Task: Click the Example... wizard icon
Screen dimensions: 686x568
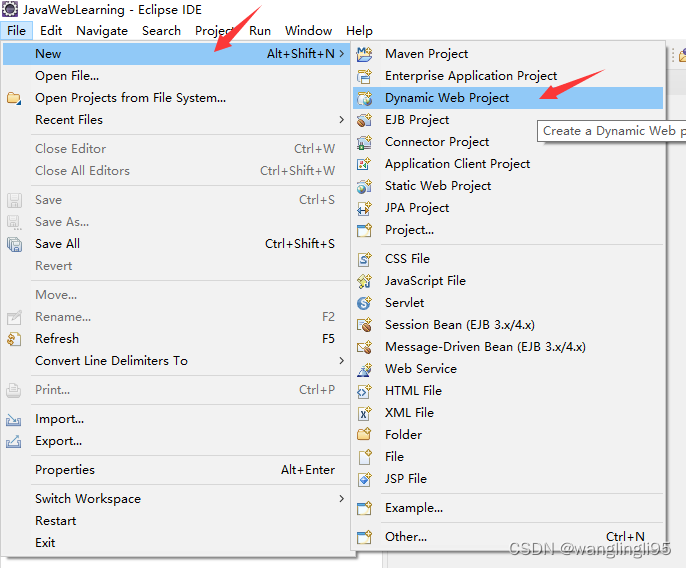Action: [364, 508]
